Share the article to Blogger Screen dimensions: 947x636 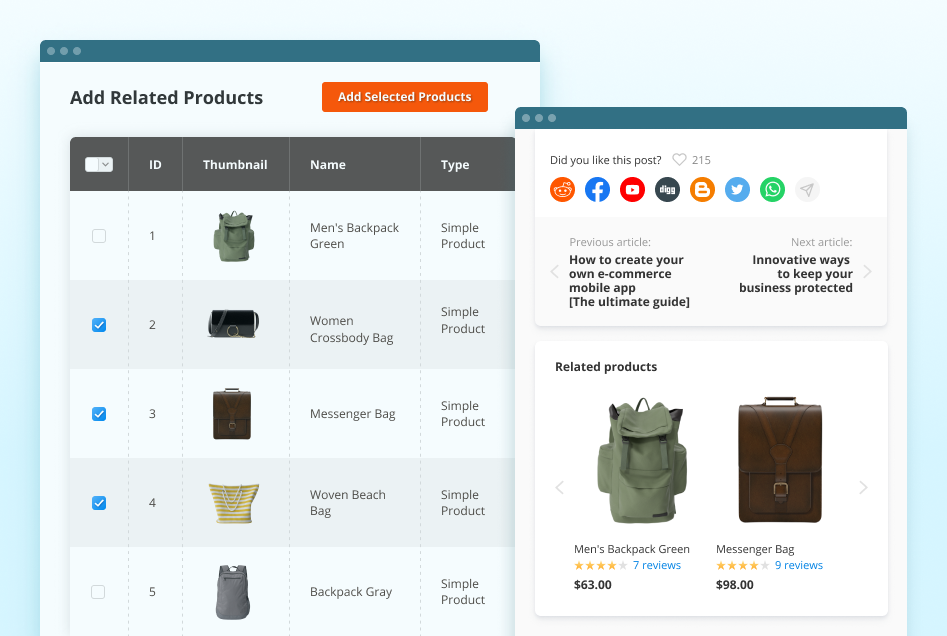pos(702,189)
